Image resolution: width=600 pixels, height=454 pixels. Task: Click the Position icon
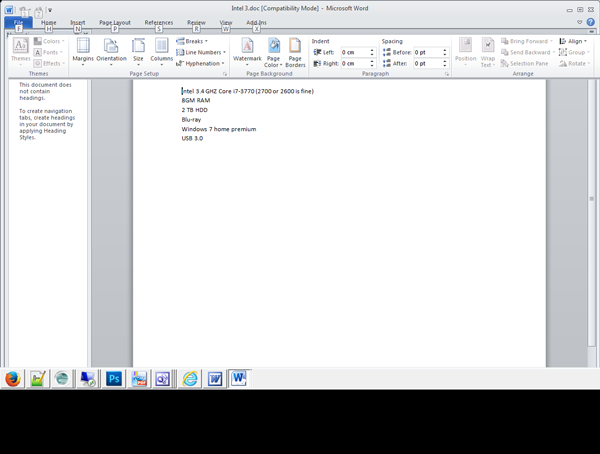[x=465, y=51]
